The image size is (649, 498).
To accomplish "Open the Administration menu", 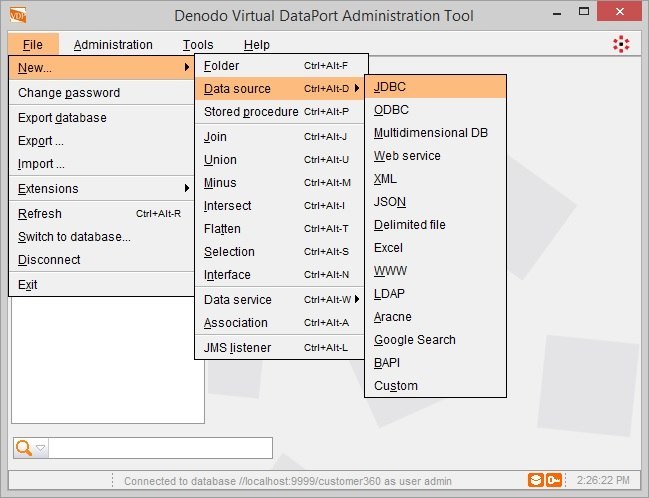I will [x=113, y=44].
